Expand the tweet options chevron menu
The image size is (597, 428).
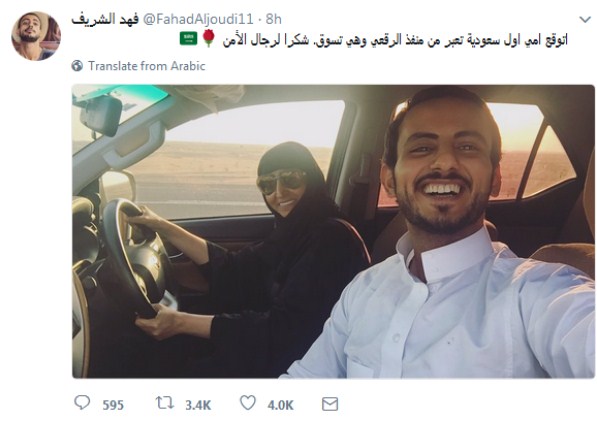585,19
